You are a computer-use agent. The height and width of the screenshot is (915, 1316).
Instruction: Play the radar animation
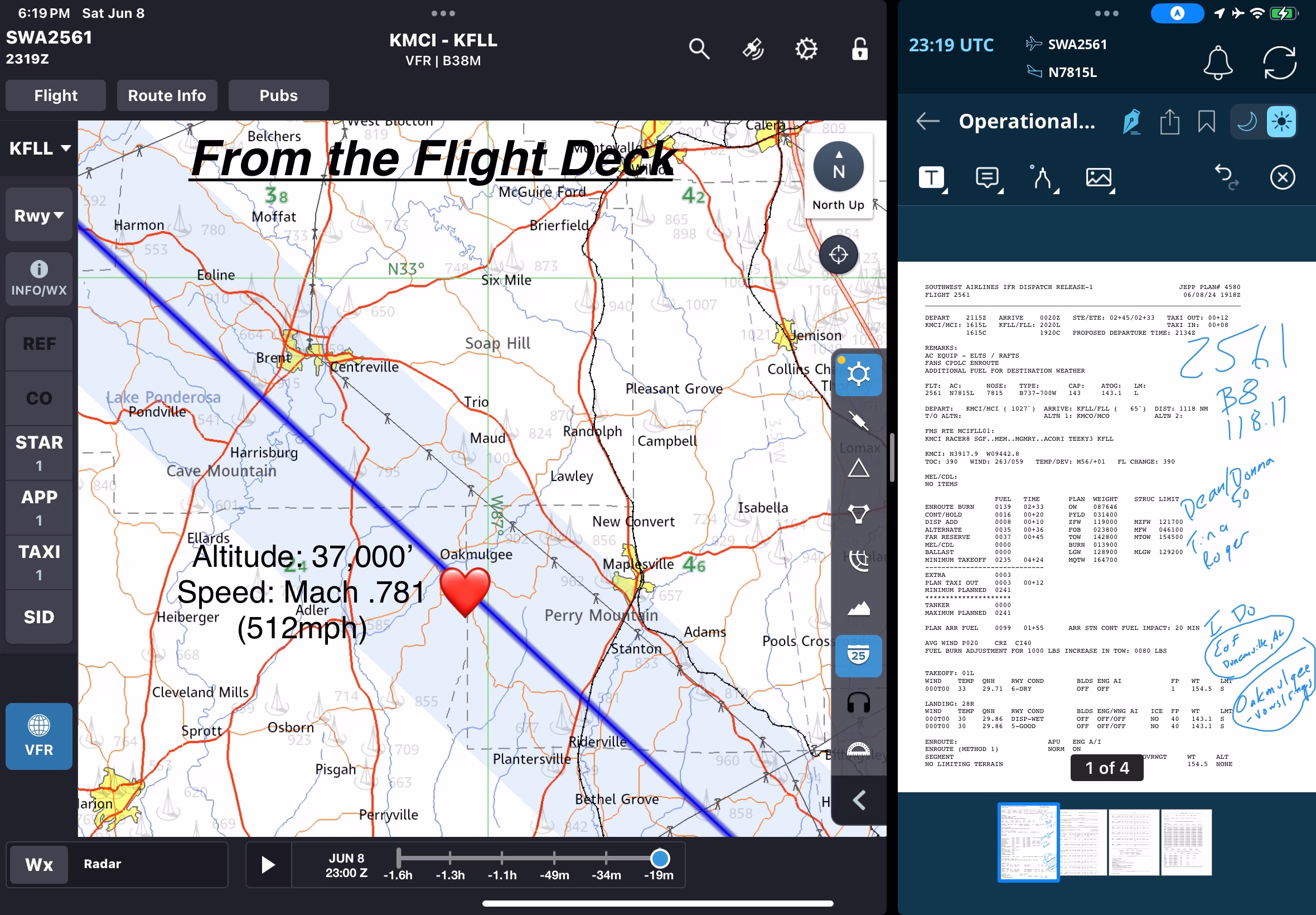[268, 865]
